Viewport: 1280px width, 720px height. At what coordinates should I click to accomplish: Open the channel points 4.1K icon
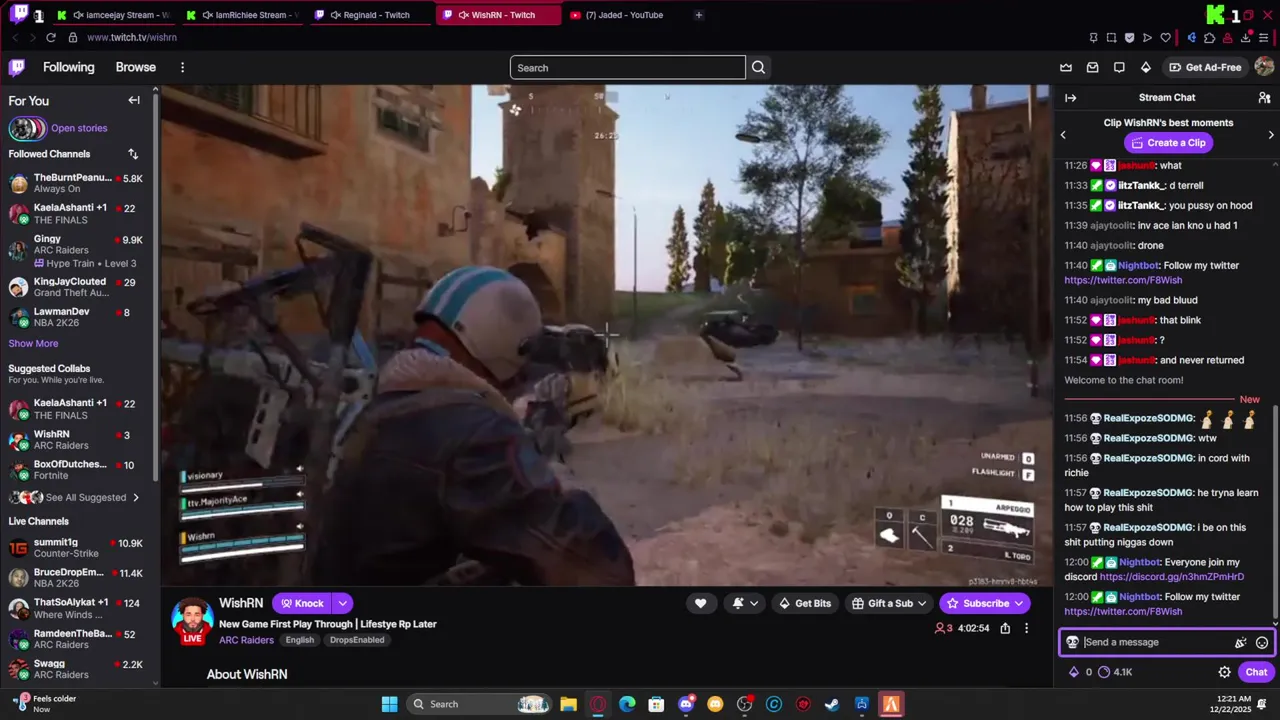[x=1115, y=672]
